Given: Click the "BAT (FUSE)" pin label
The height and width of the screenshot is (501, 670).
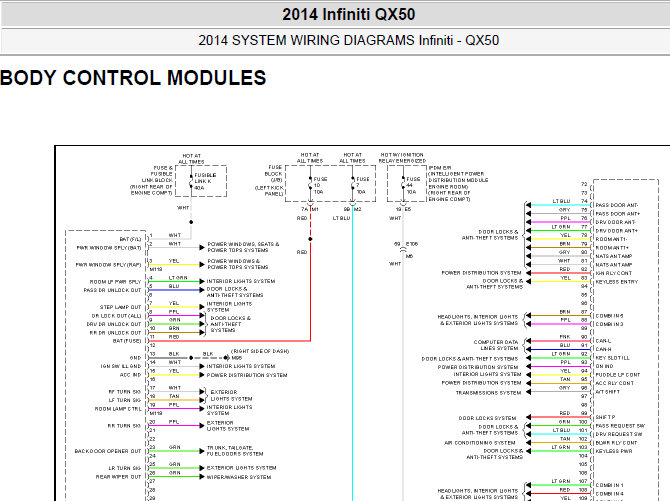Looking at the screenshot, I should click(127, 341).
